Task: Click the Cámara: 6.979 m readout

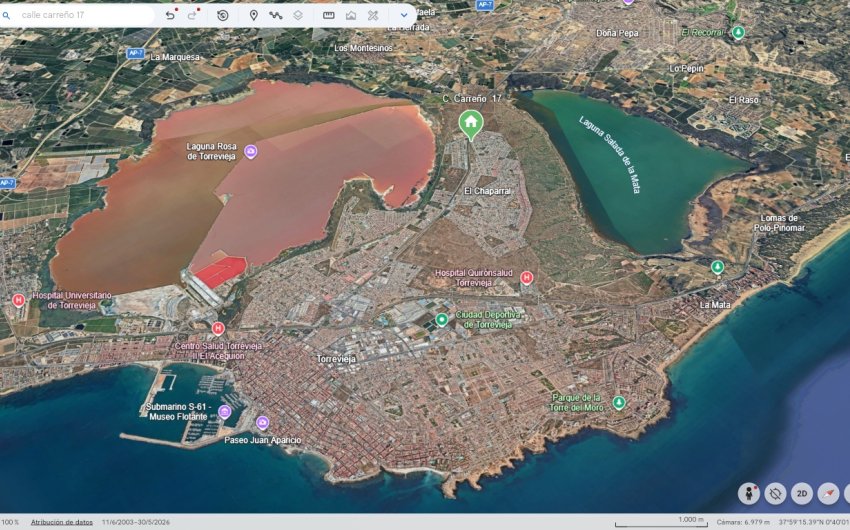Action: pyautogui.click(x=743, y=522)
